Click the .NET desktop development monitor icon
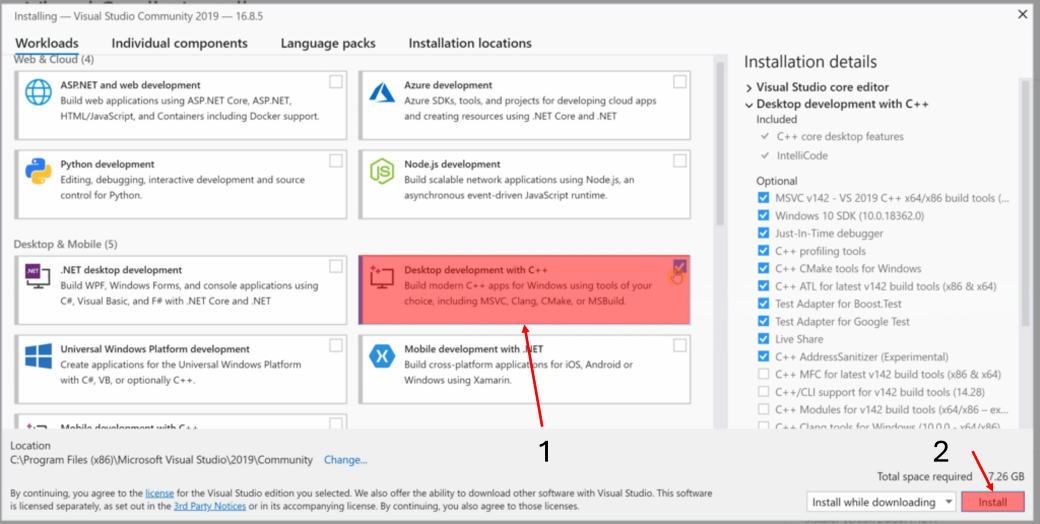 (x=38, y=277)
